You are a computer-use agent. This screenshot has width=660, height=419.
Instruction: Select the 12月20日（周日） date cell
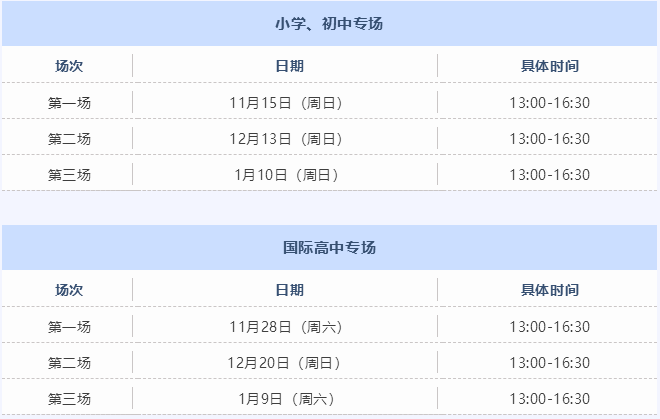click(285, 362)
